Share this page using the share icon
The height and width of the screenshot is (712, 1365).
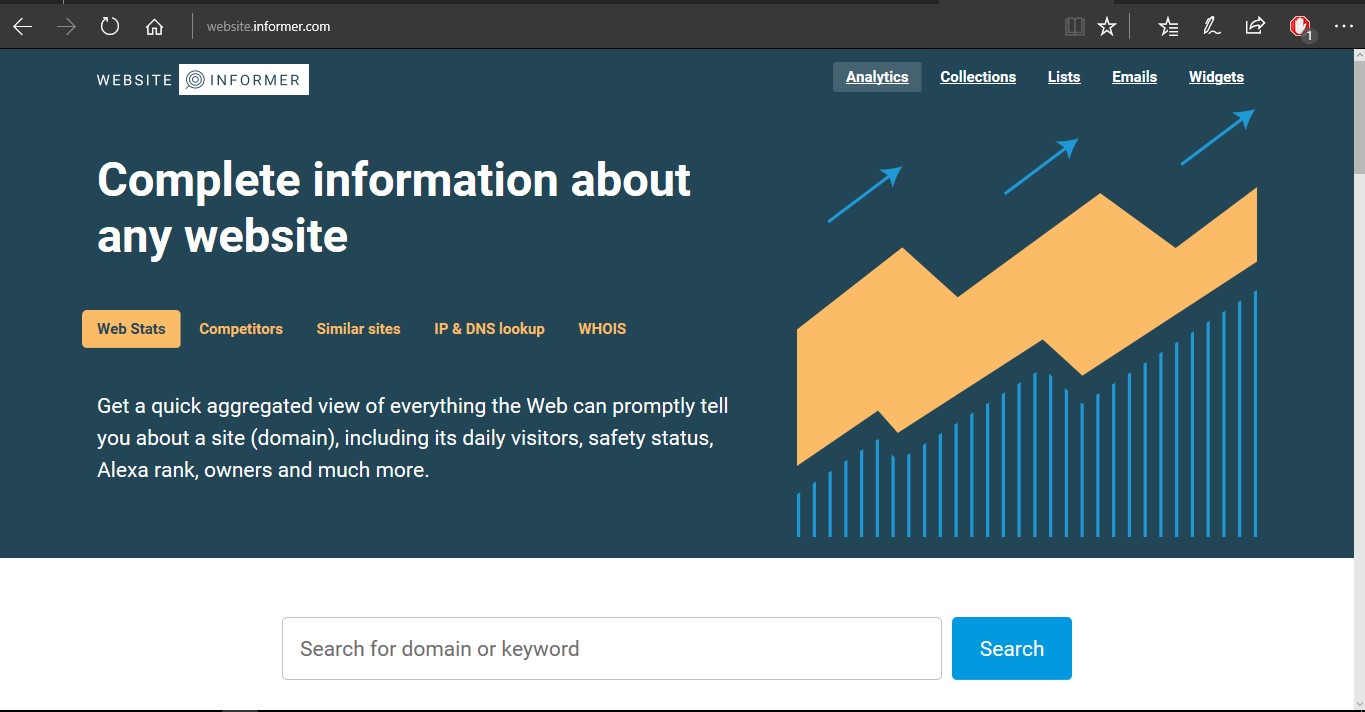click(x=1255, y=26)
